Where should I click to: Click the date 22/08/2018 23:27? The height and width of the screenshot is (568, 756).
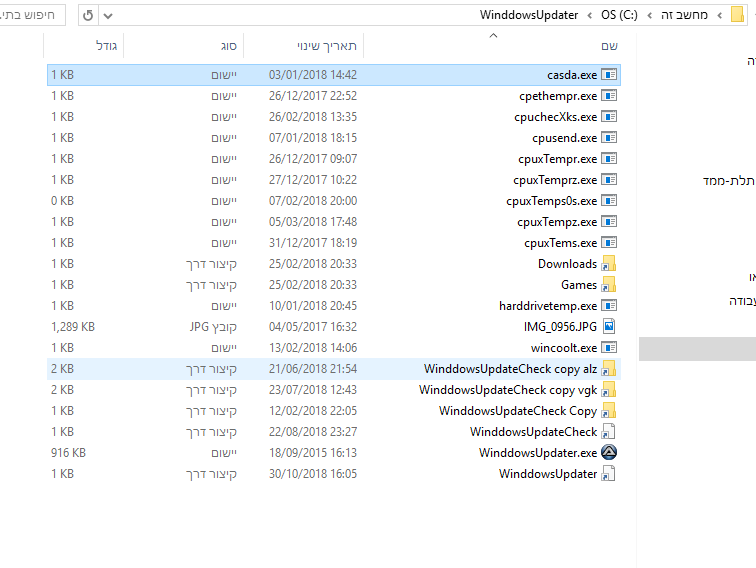313,432
